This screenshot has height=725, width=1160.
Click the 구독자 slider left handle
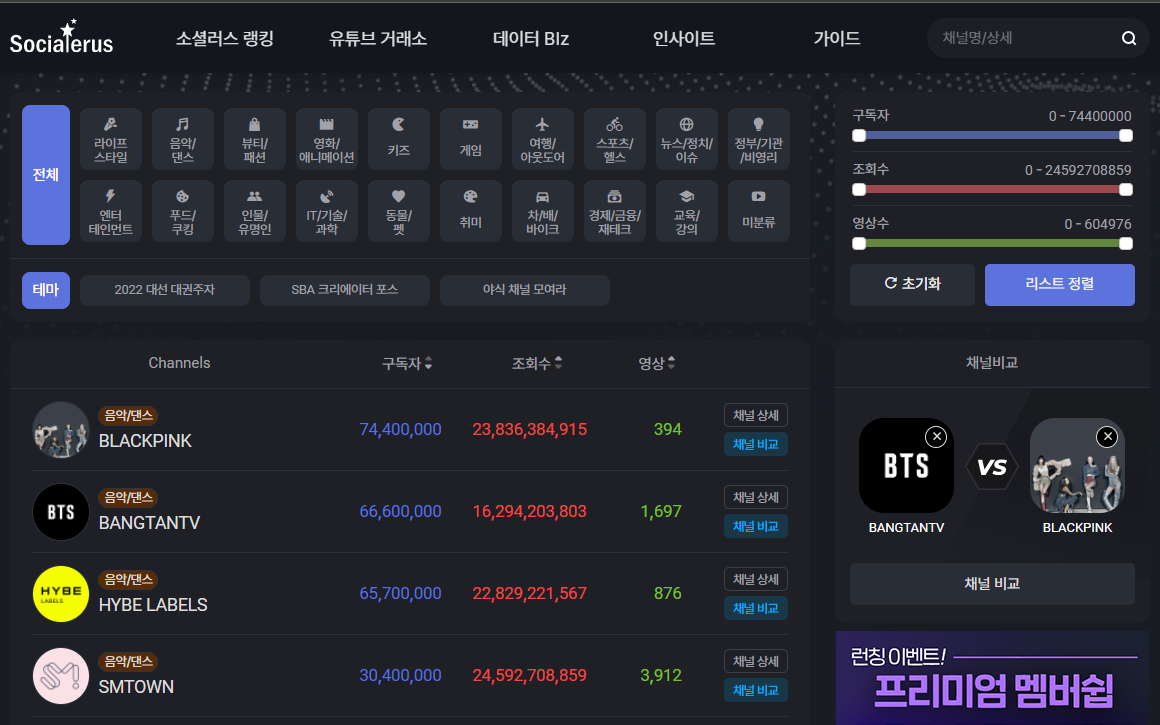point(859,135)
